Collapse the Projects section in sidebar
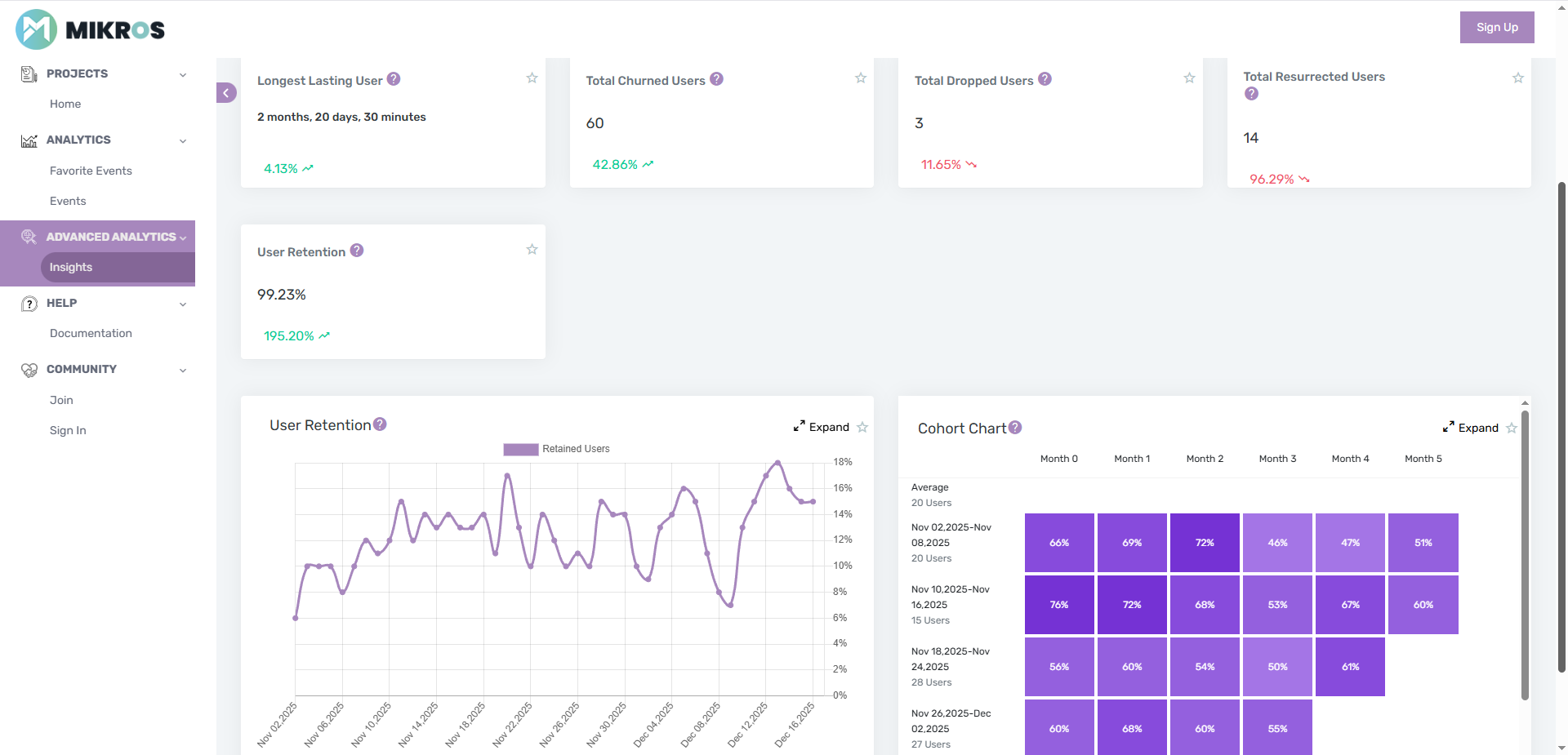Image resolution: width=1568 pixels, height=755 pixels. click(x=181, y=73)
